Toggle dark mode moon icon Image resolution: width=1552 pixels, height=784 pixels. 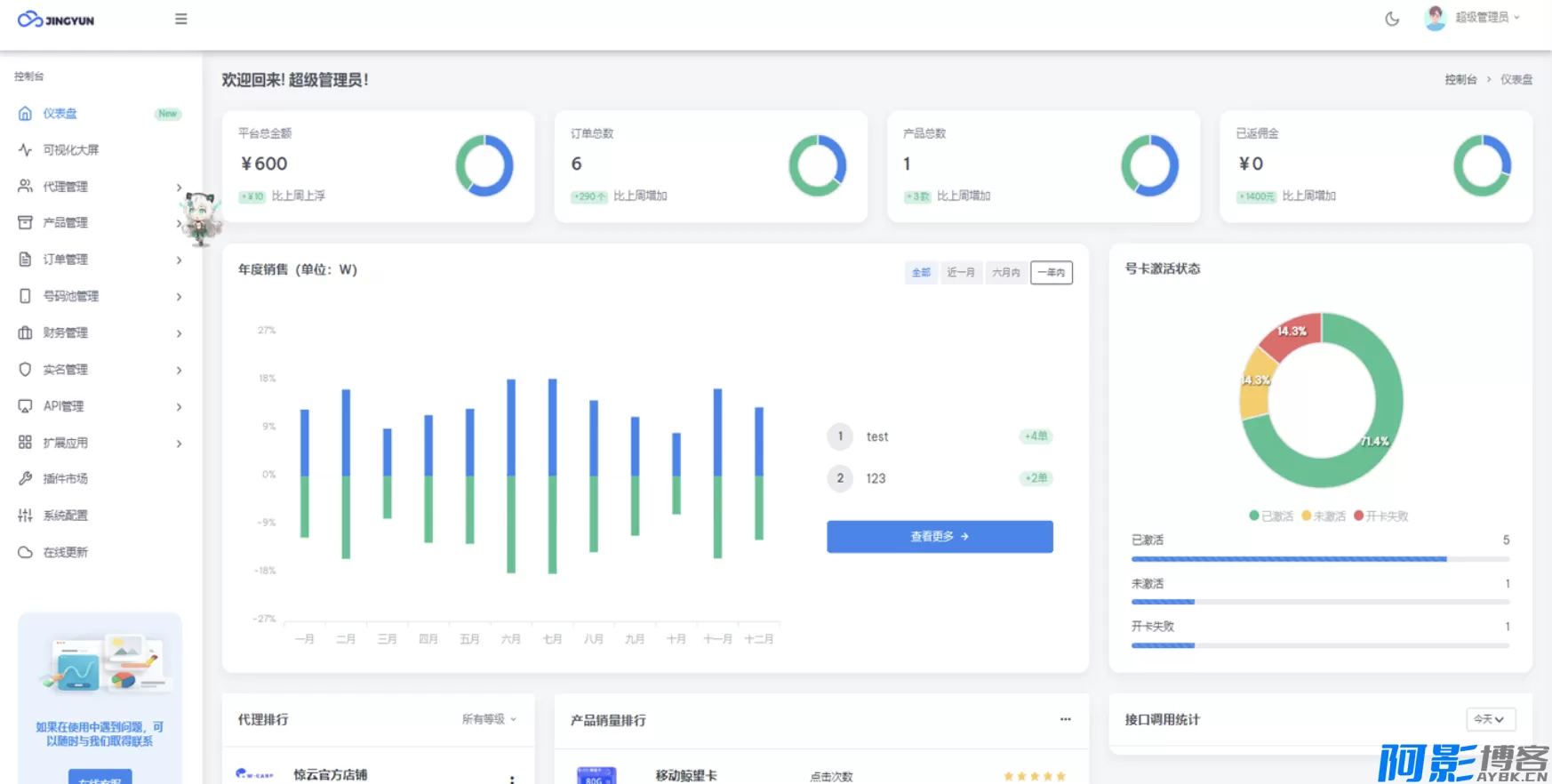pos(1392,19)
